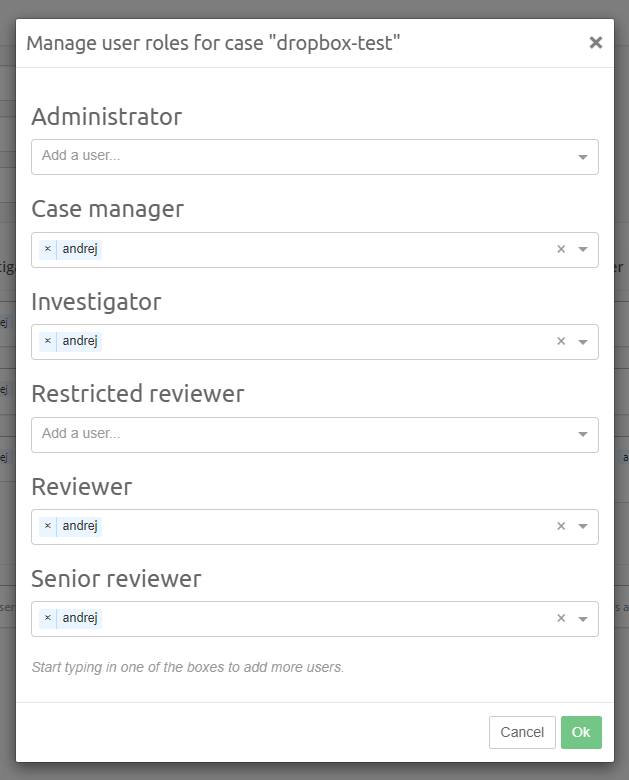The width and height of the screenshot is (629, 780).
Task: Close the Manage user roles dialog
Action: tap(596, 42)
